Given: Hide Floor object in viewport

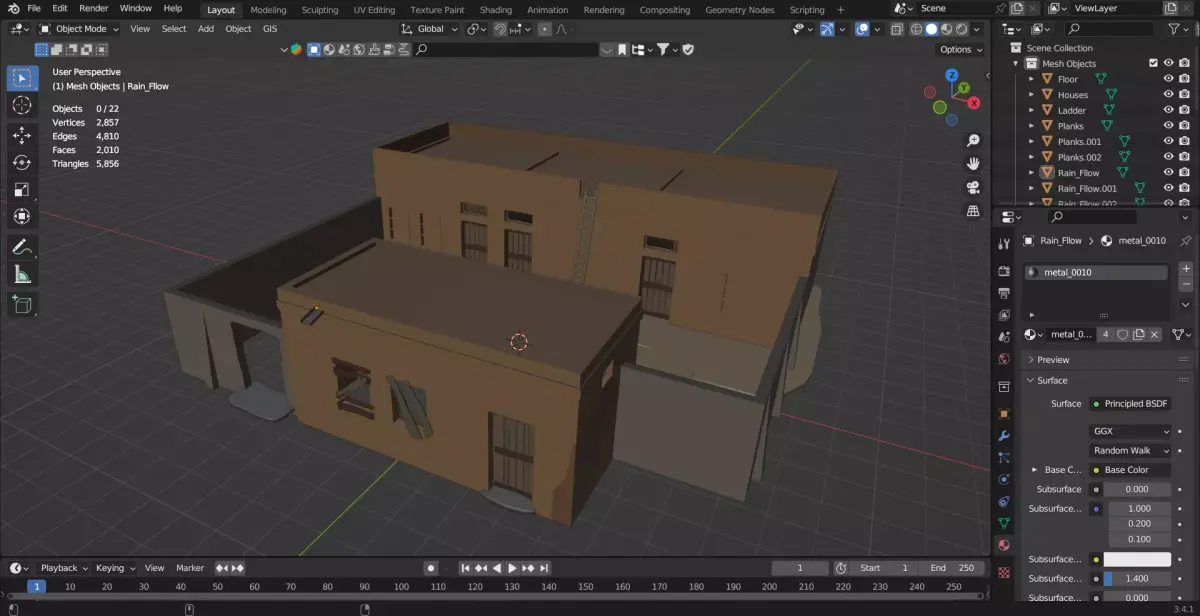Looking at the screenshot, I should tap(1168, 79).
